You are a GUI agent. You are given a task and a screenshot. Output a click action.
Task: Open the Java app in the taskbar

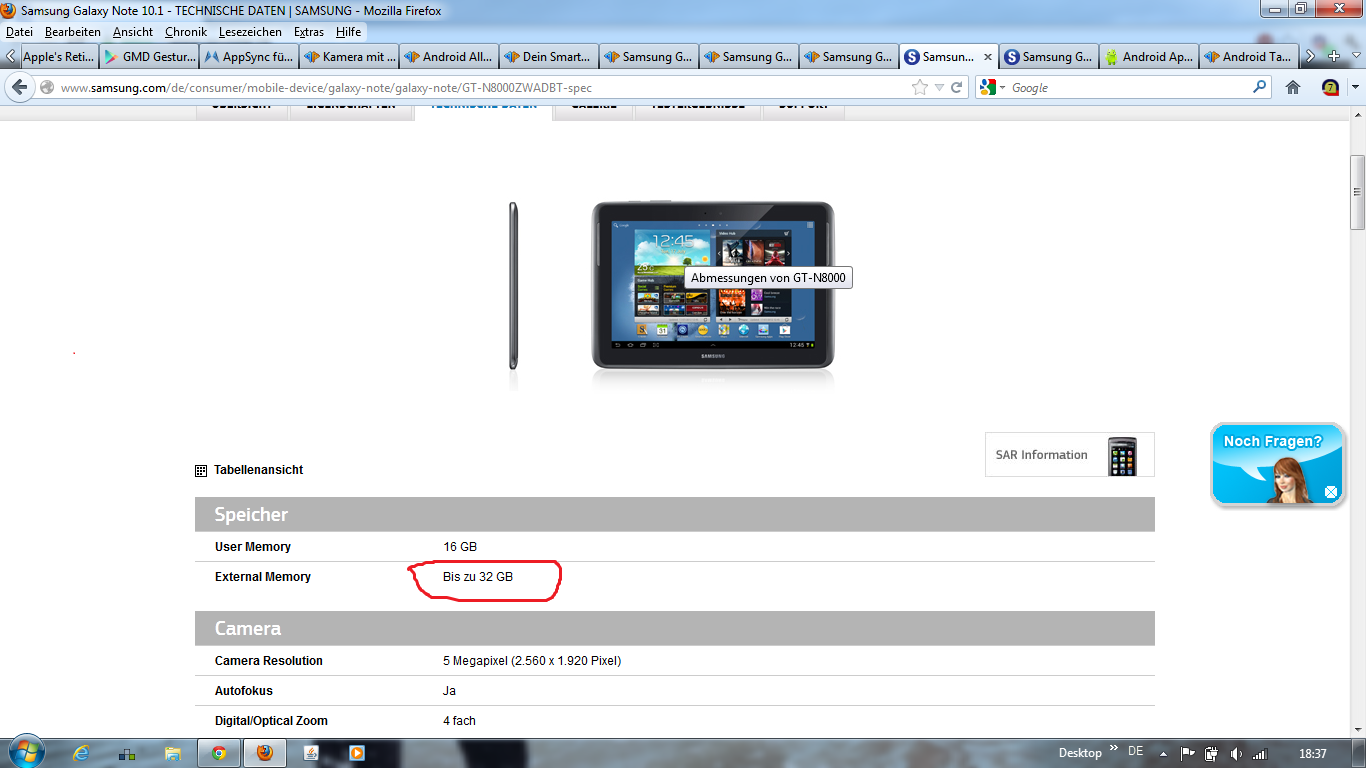311,753
